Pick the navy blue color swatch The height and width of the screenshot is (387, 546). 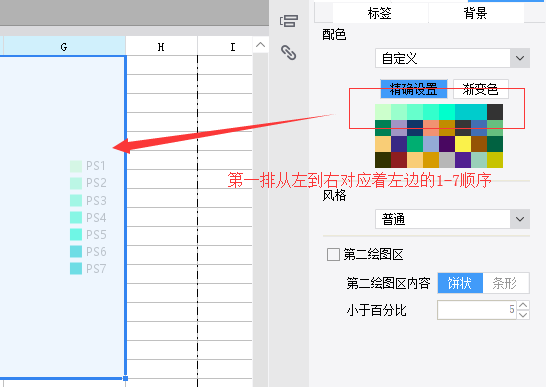coord(415,128)
